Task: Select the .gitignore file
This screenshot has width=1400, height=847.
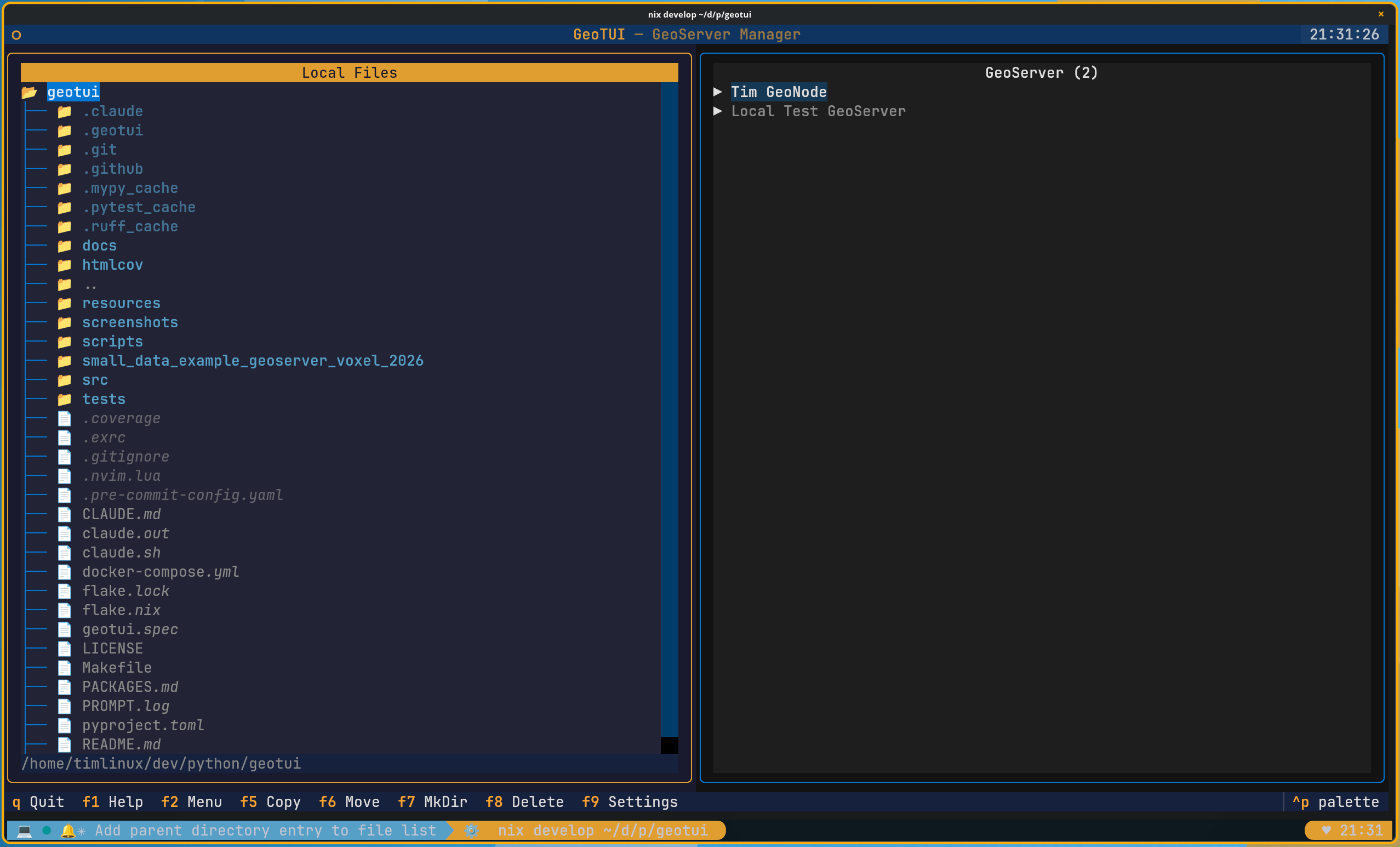Action: (x=125, y=457)
